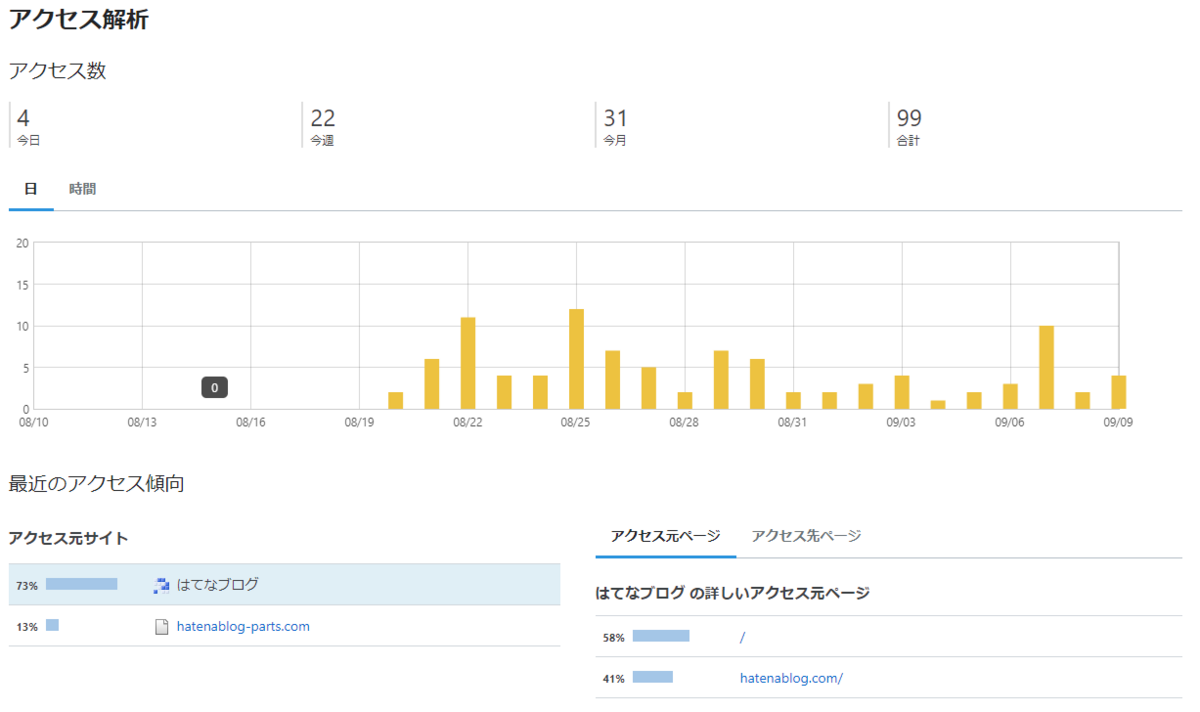Click the 13% share bar
Screen dimensions: 1200x712
[52, 625]
